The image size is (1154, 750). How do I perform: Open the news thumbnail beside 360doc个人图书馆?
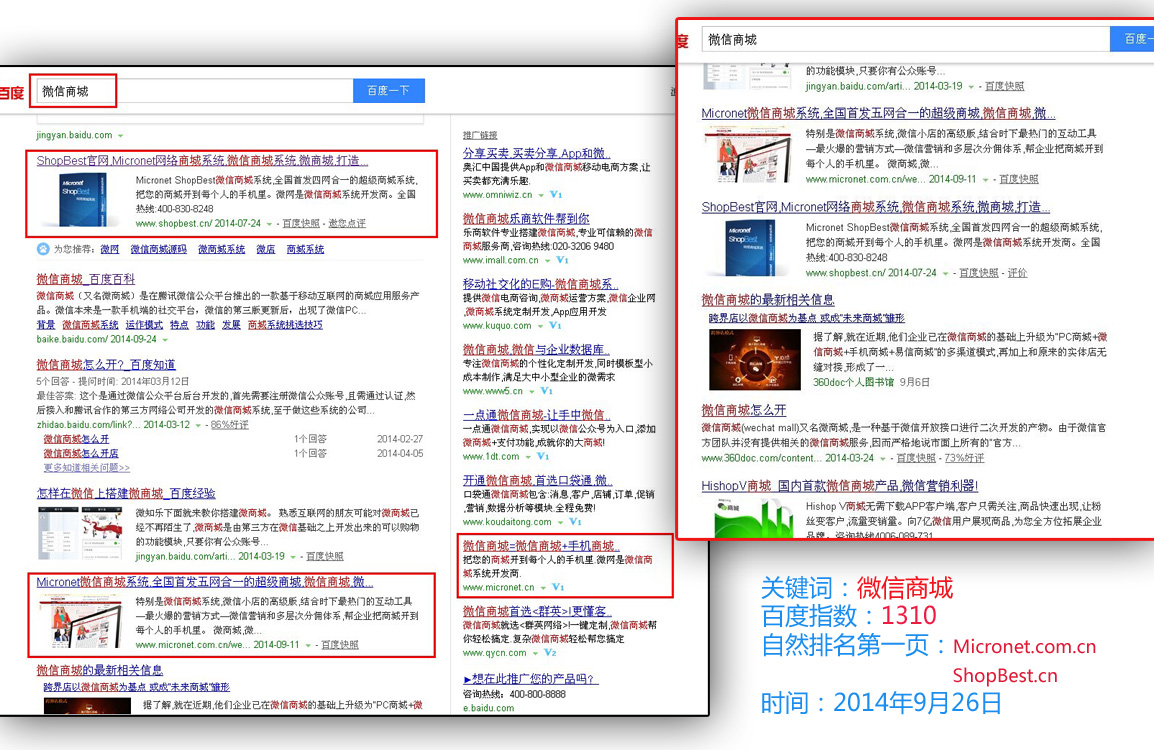point(754,359)
